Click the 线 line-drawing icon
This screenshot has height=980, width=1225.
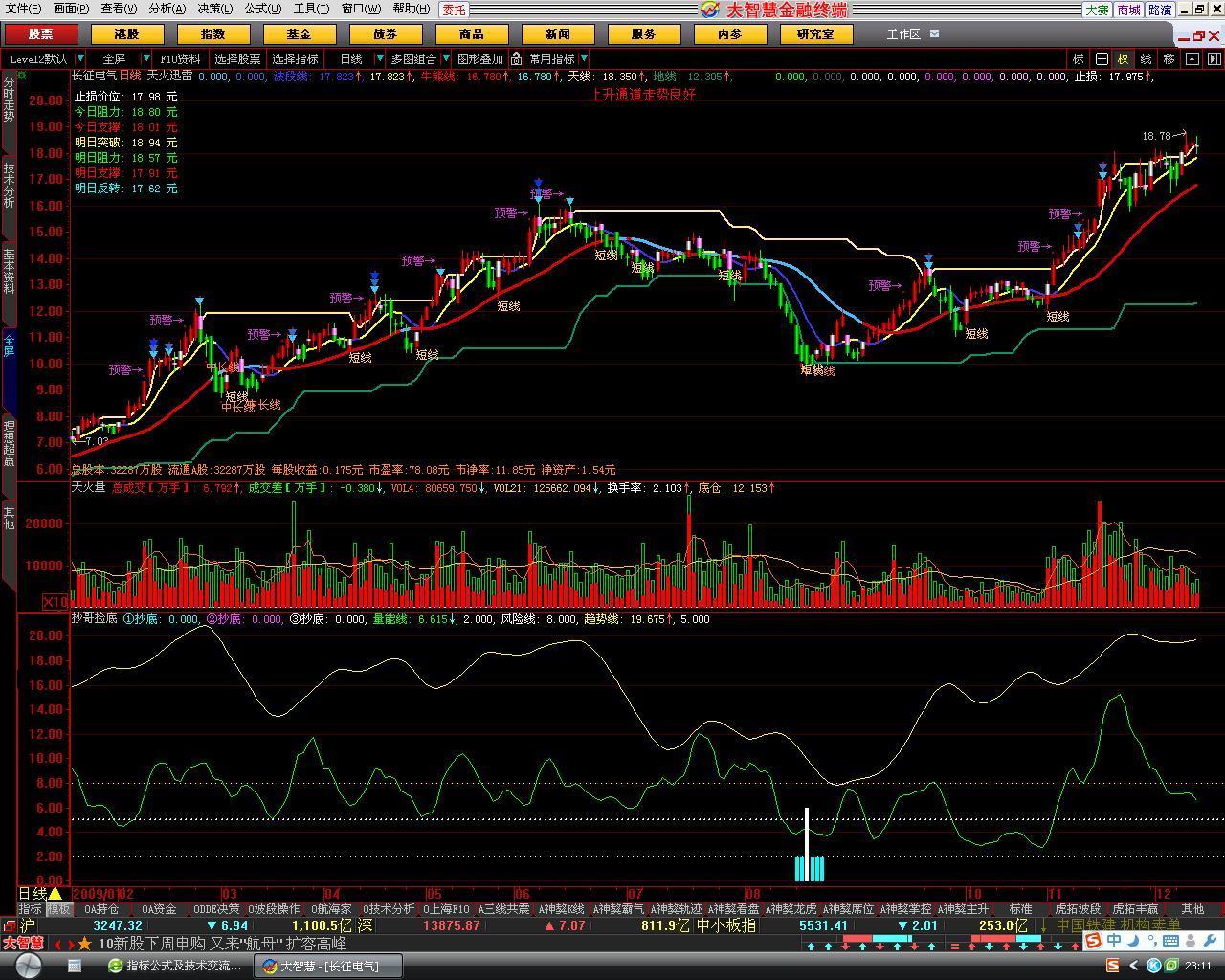[1146, 58]
